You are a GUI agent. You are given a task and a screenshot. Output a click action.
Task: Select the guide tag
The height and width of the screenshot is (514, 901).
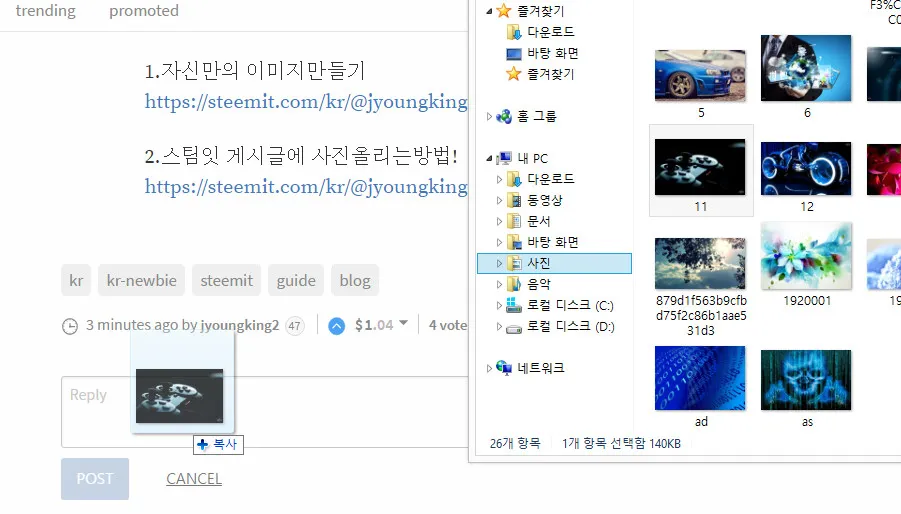point(296,280)
